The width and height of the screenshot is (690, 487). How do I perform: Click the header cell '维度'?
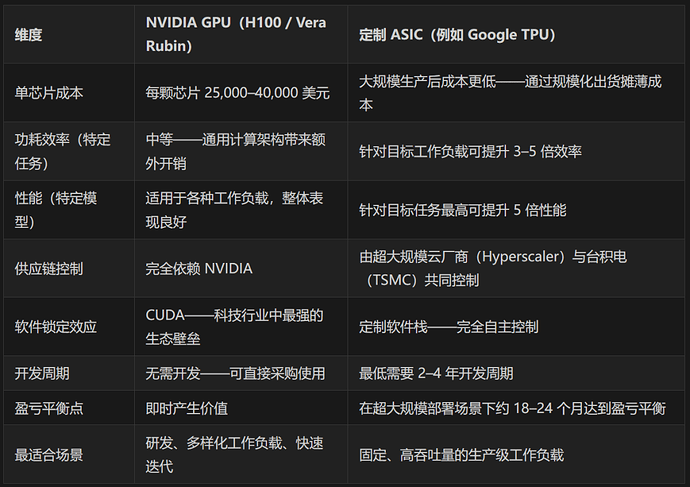coord(69,34)
